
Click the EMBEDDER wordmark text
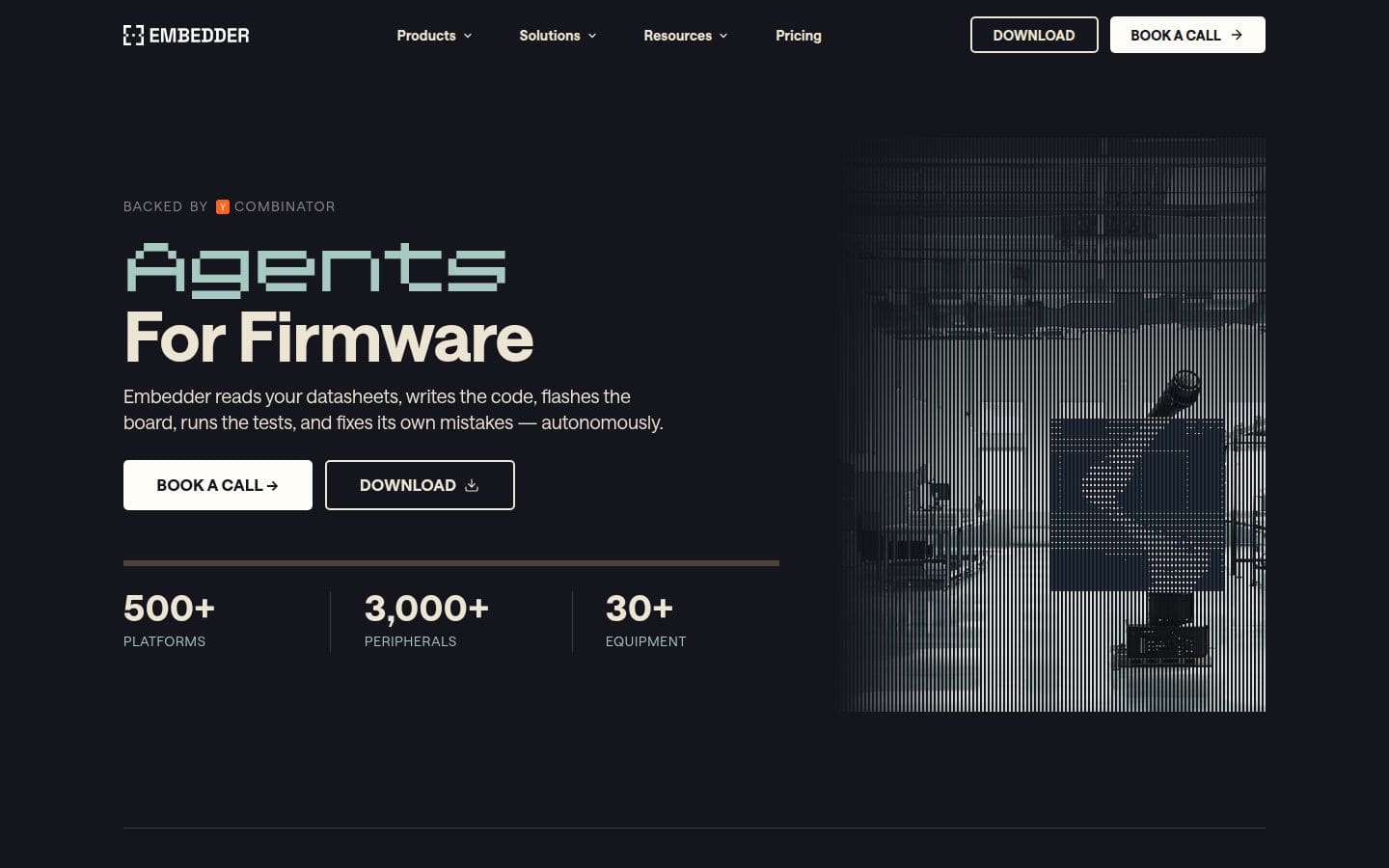(x=200, y=36)
